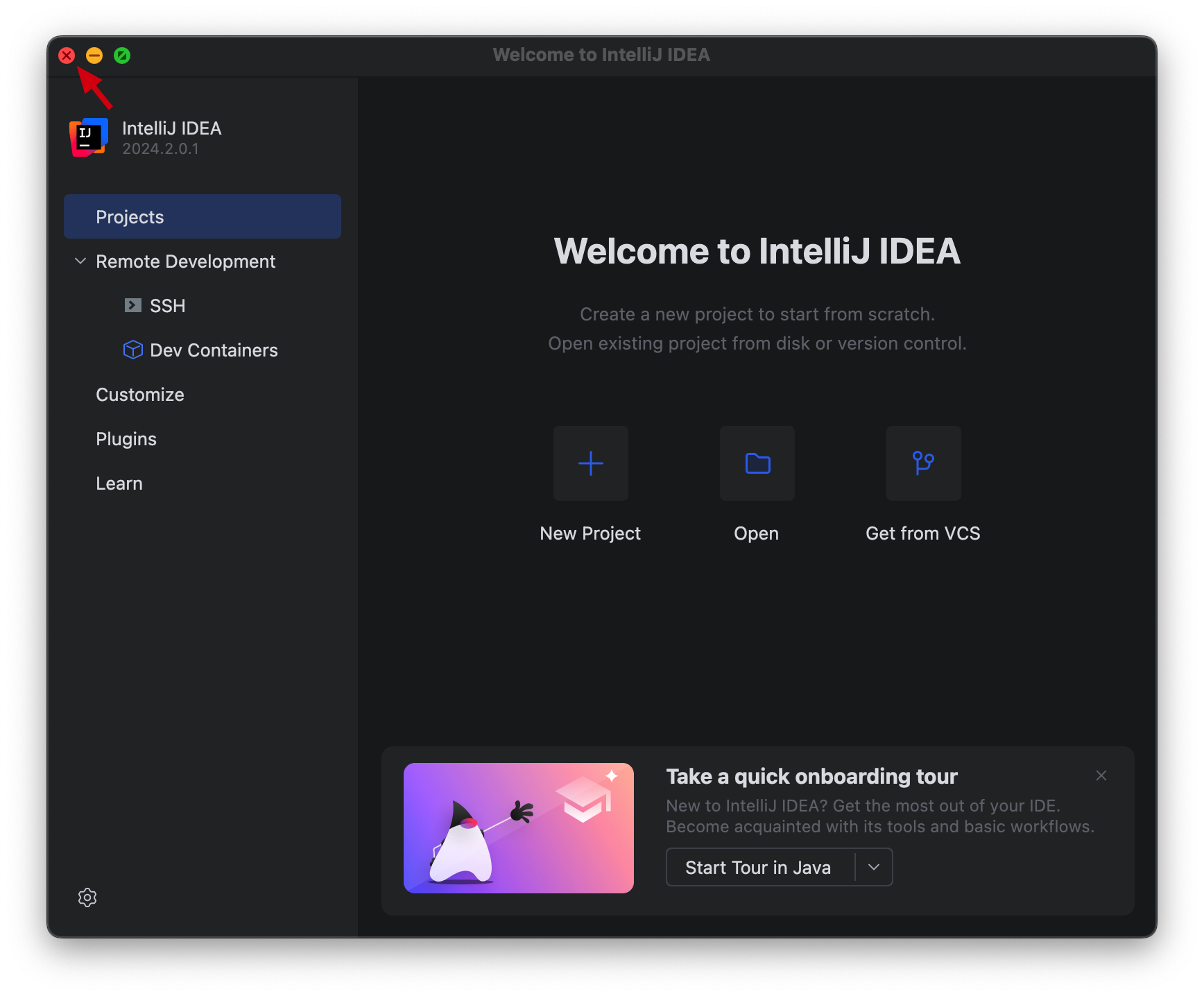Open the Start Tour dropdown arrow
Screen dimensions: 1204x996
tap(874, 867)
